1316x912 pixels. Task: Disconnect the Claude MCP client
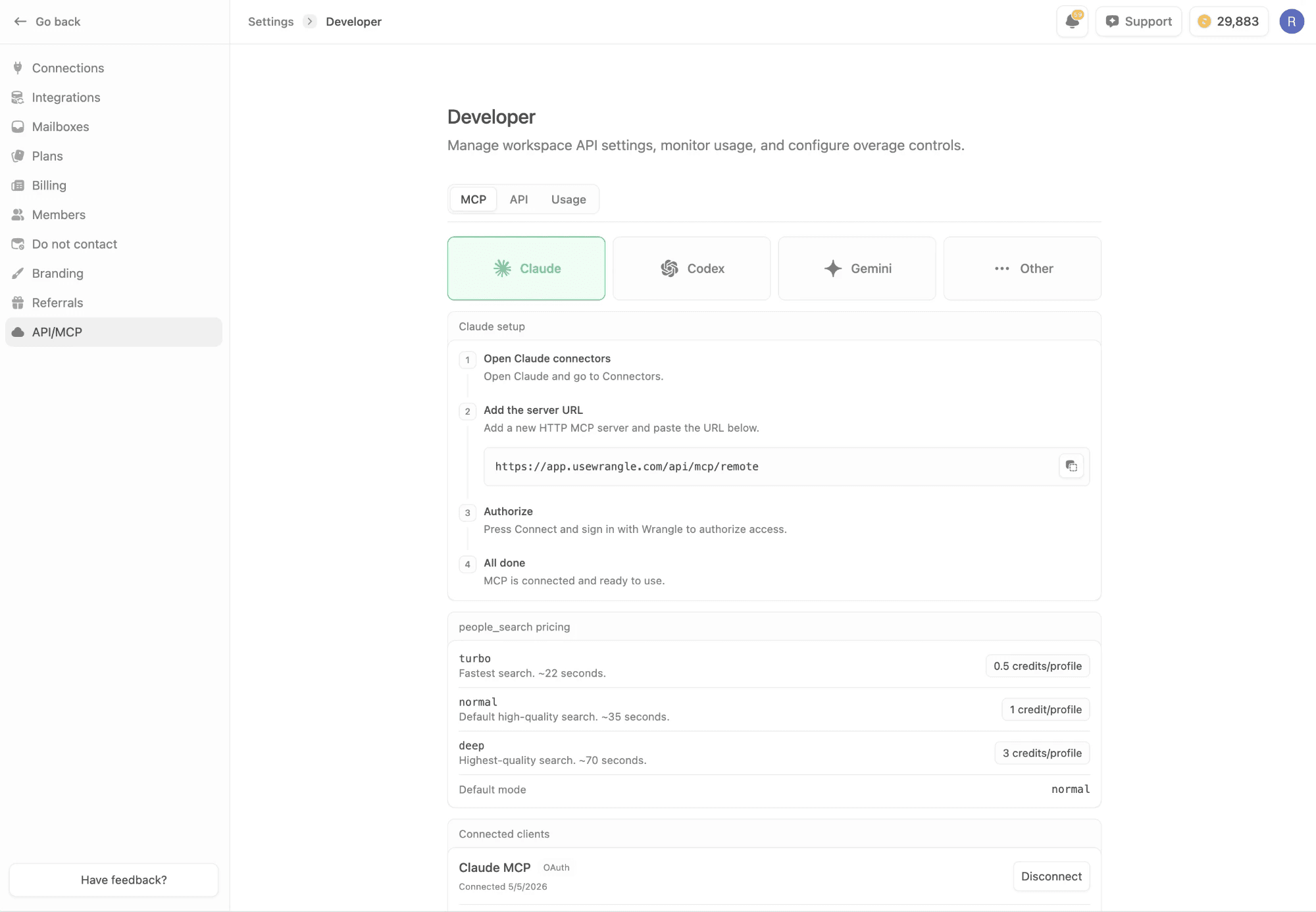(x=1051, y=876)
